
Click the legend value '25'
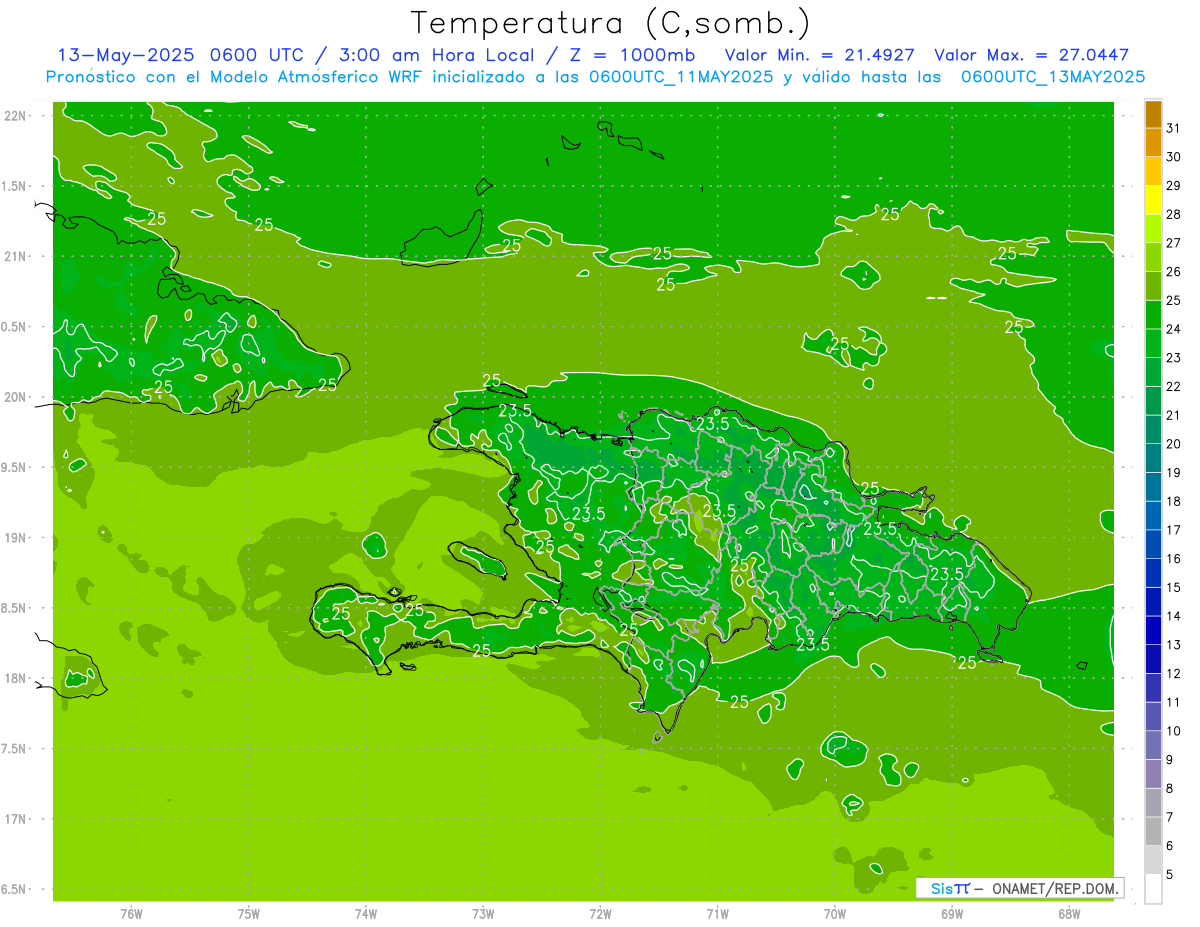tap(1174, 300)
